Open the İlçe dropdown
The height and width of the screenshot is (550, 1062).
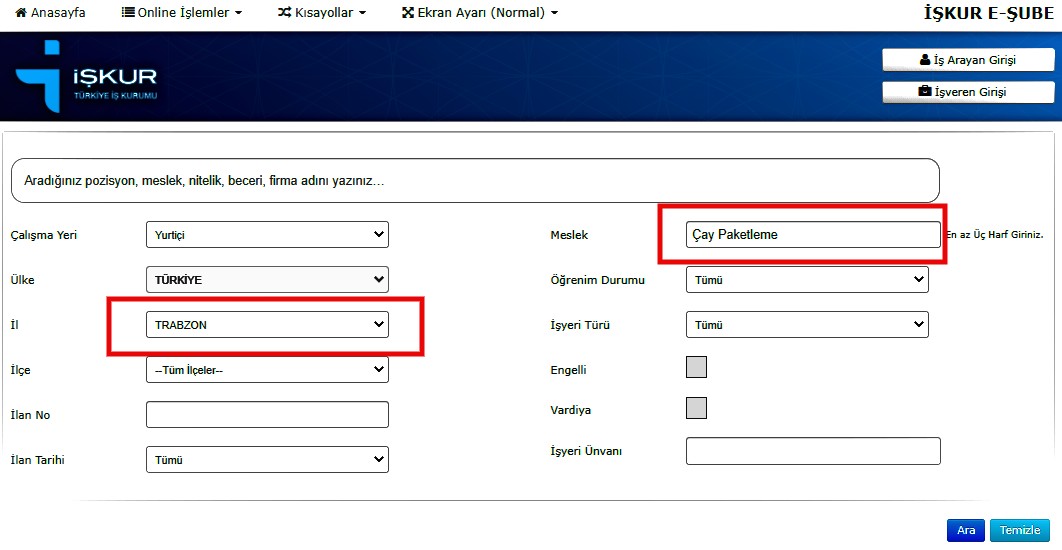[x=268, y=370]
